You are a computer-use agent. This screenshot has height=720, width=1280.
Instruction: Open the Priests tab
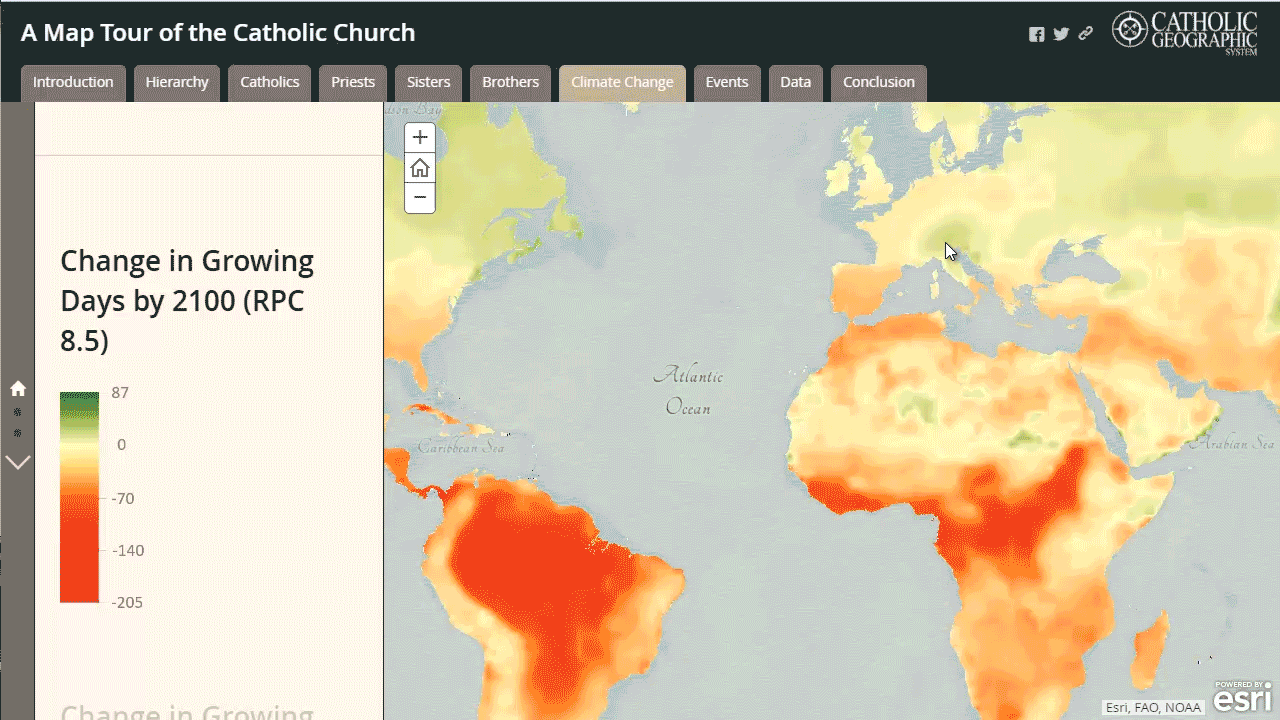[353, 83]
